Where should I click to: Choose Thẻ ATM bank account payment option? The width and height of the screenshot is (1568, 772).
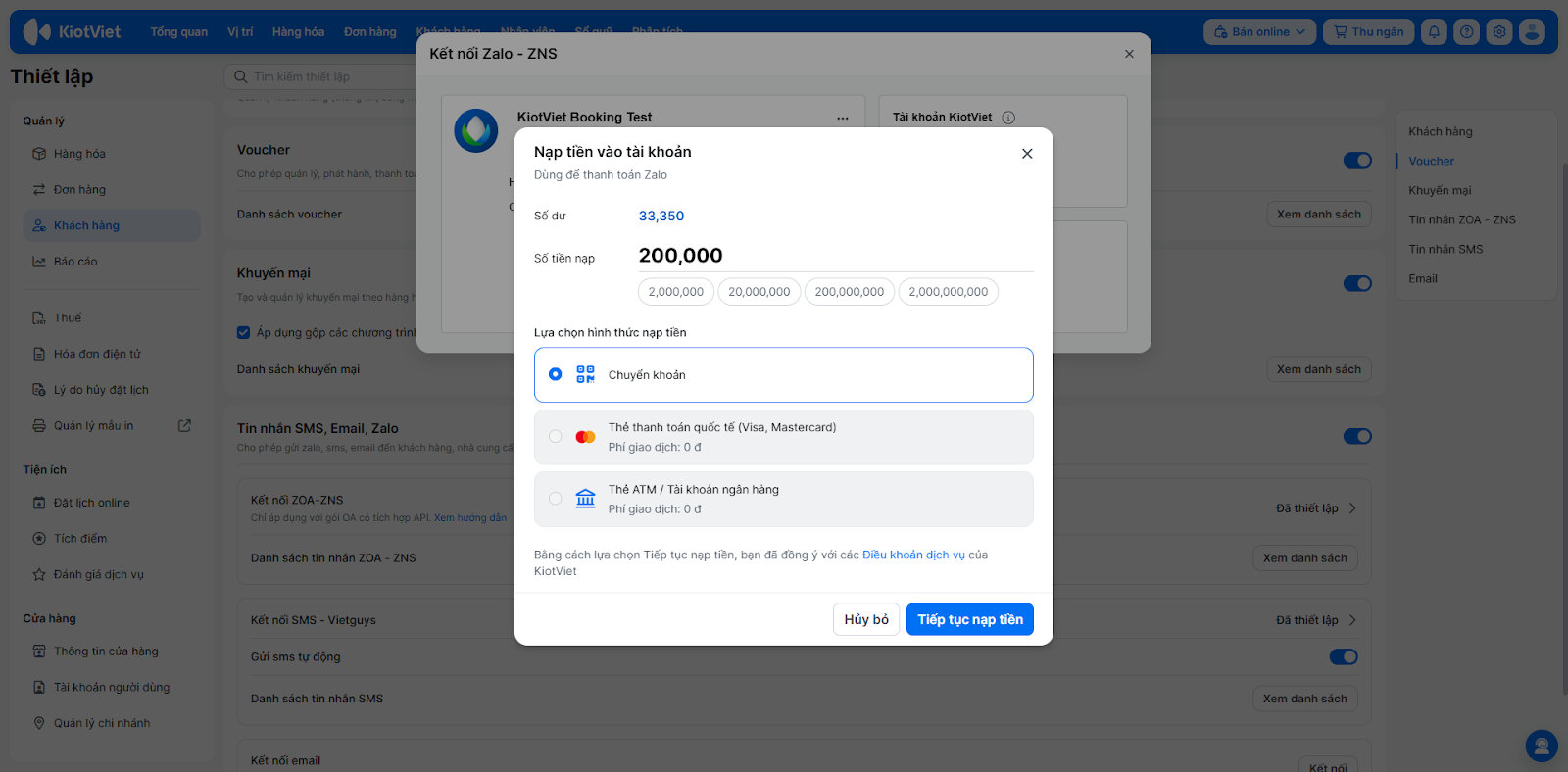tap(556, 499)
